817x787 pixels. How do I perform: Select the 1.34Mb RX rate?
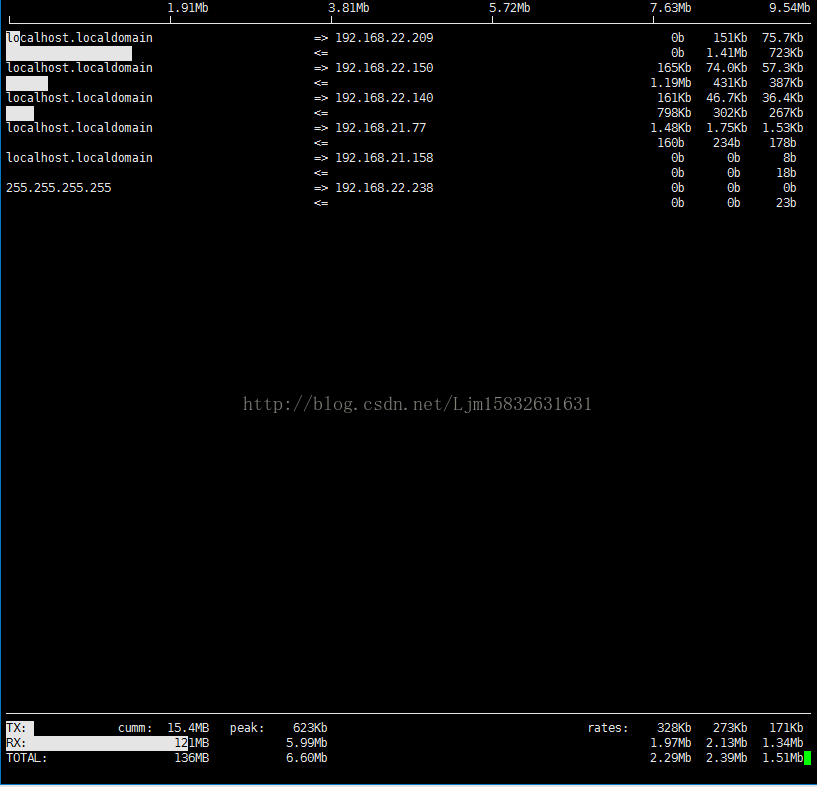point(783,743)
